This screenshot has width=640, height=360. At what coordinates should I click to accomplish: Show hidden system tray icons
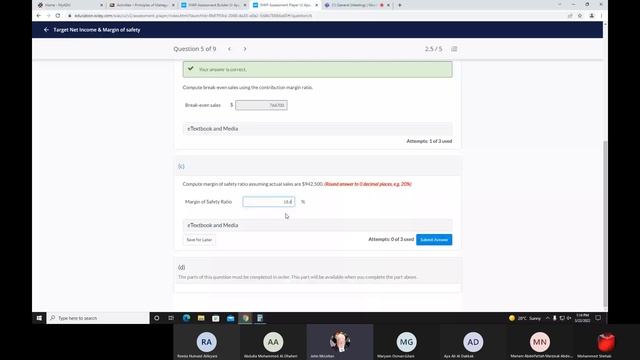tap(547, 318)
